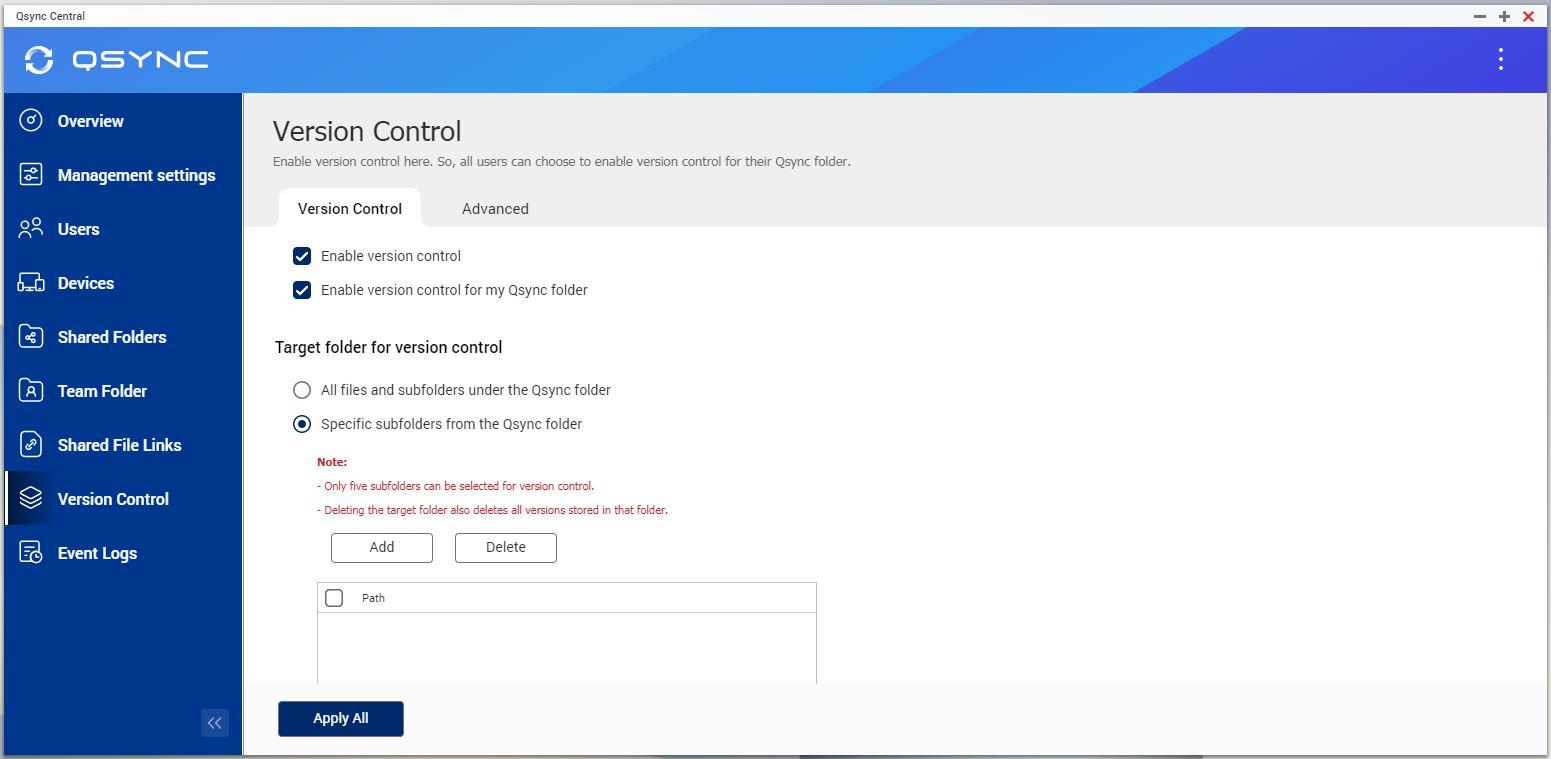This screenshot has height=759, width=1551.
Task: Open the Overview section
Action: 90,121
